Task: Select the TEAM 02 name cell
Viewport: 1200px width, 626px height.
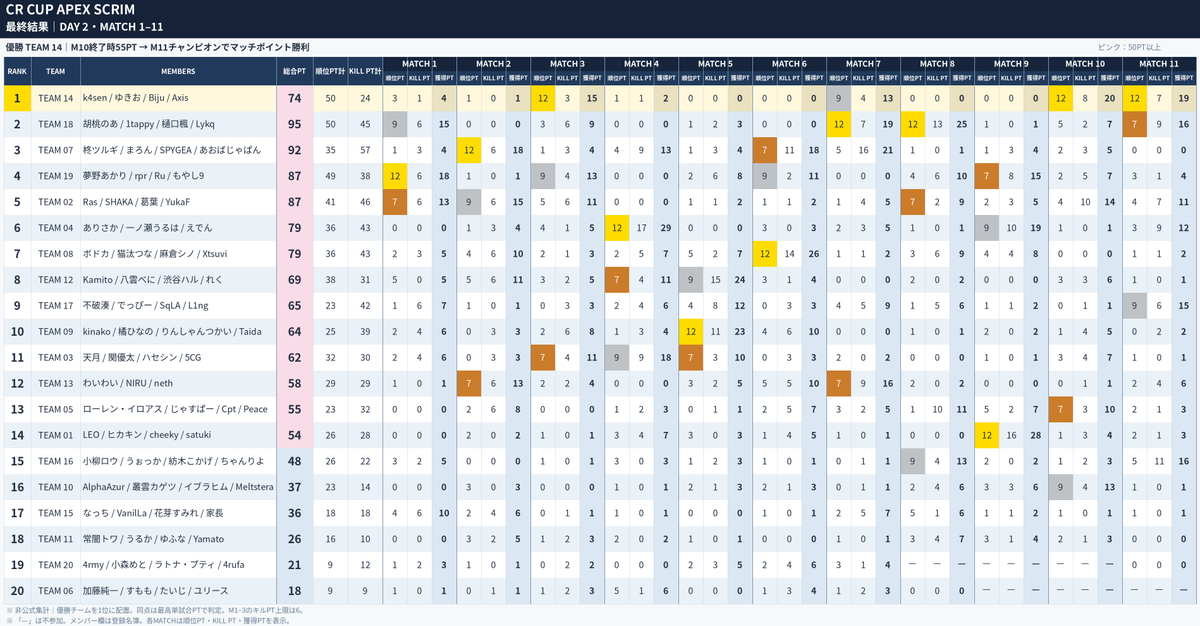Action: click(56, 202)
